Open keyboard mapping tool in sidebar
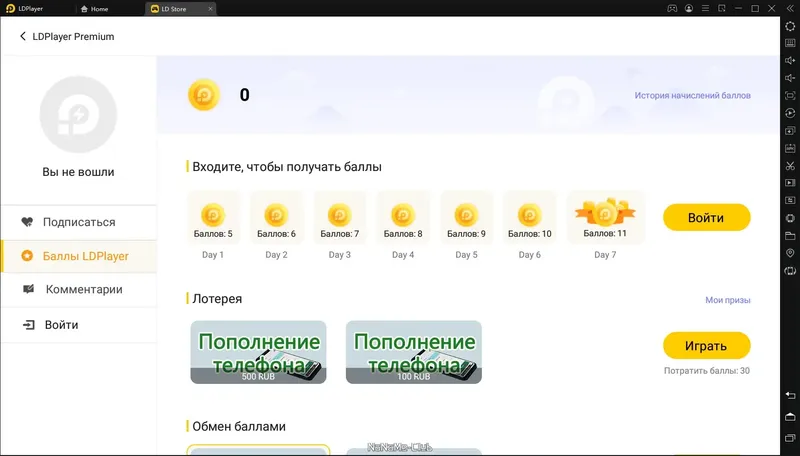 [790, 43]
